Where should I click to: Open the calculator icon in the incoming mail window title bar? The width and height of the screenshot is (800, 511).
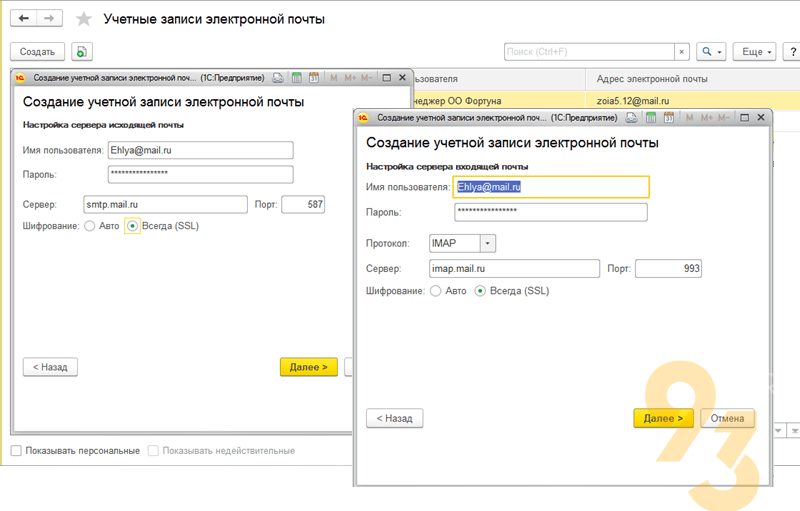(x=651, y=118)
